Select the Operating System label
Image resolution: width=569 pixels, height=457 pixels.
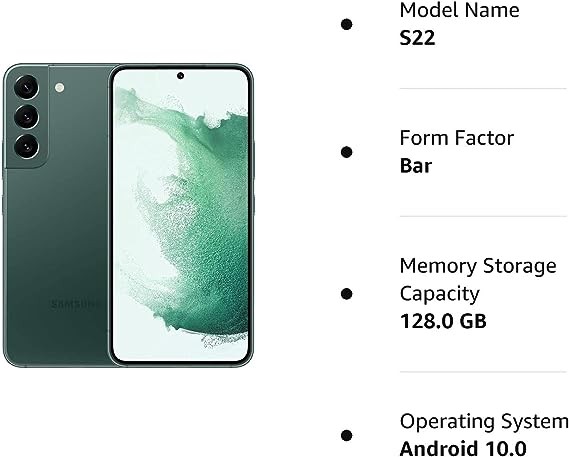point(484,422)
